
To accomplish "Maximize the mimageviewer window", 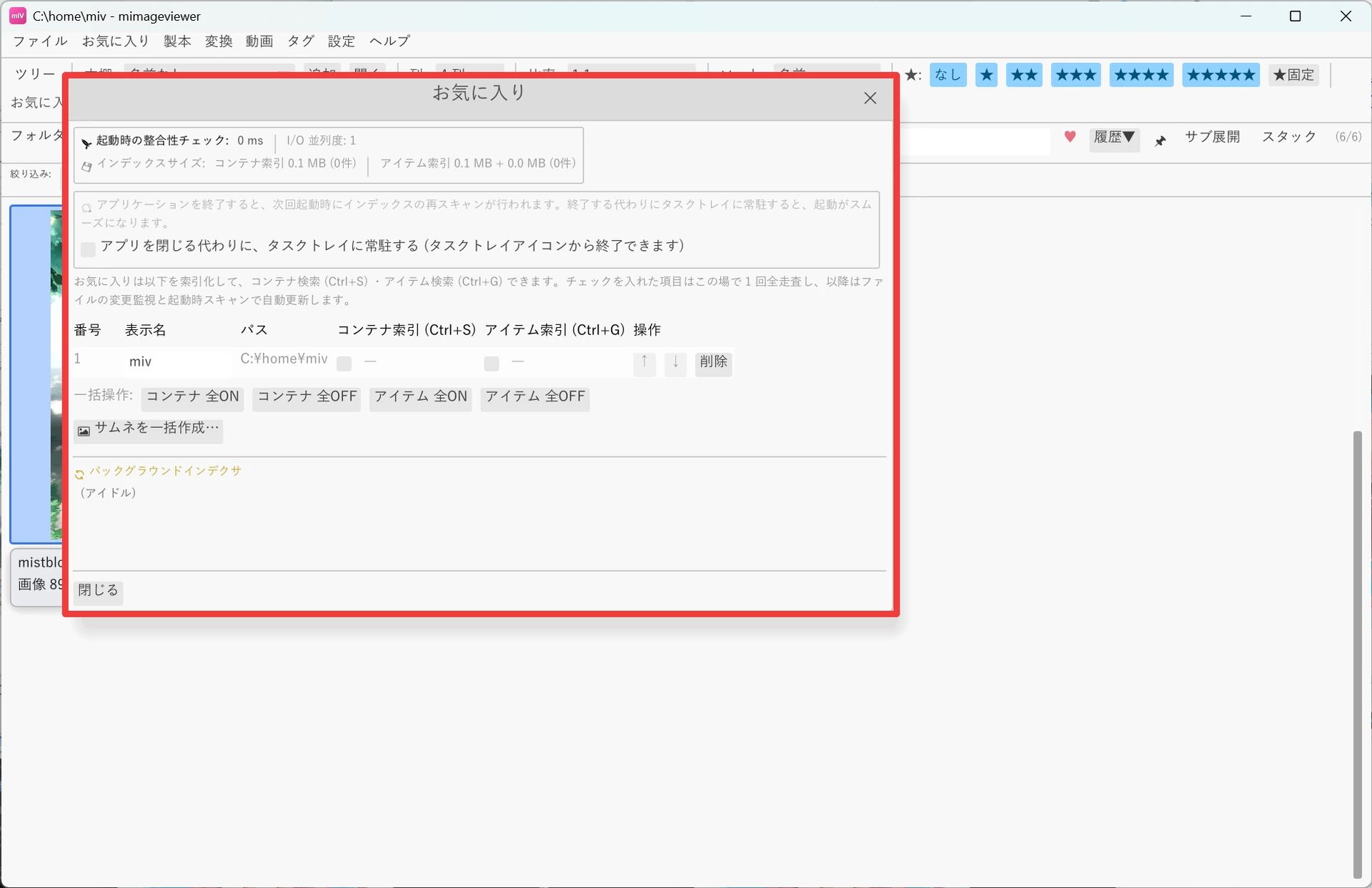I will point(1295,16).
